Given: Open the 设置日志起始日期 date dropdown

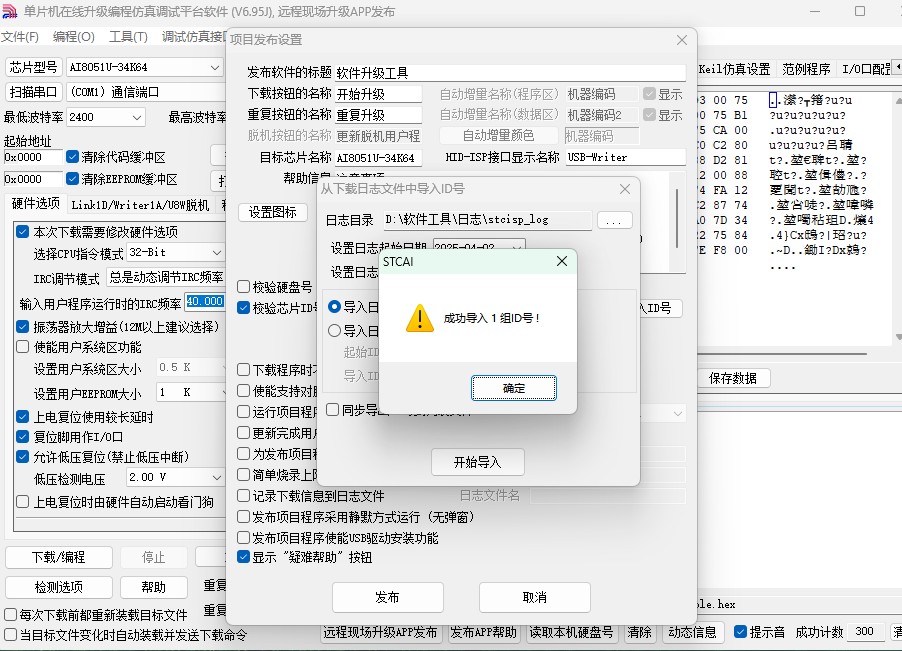Looking at the screenshot, I should point(517,247).
